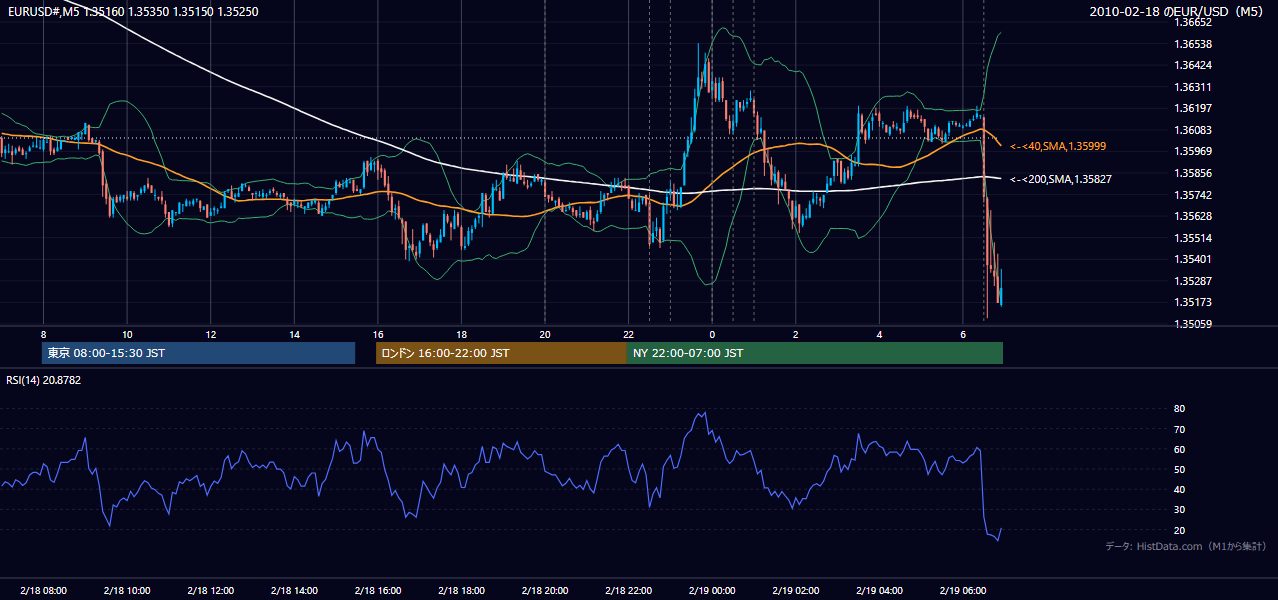Click the 東京 08:00-15:30 JST session bar

[x=198, y=353]
